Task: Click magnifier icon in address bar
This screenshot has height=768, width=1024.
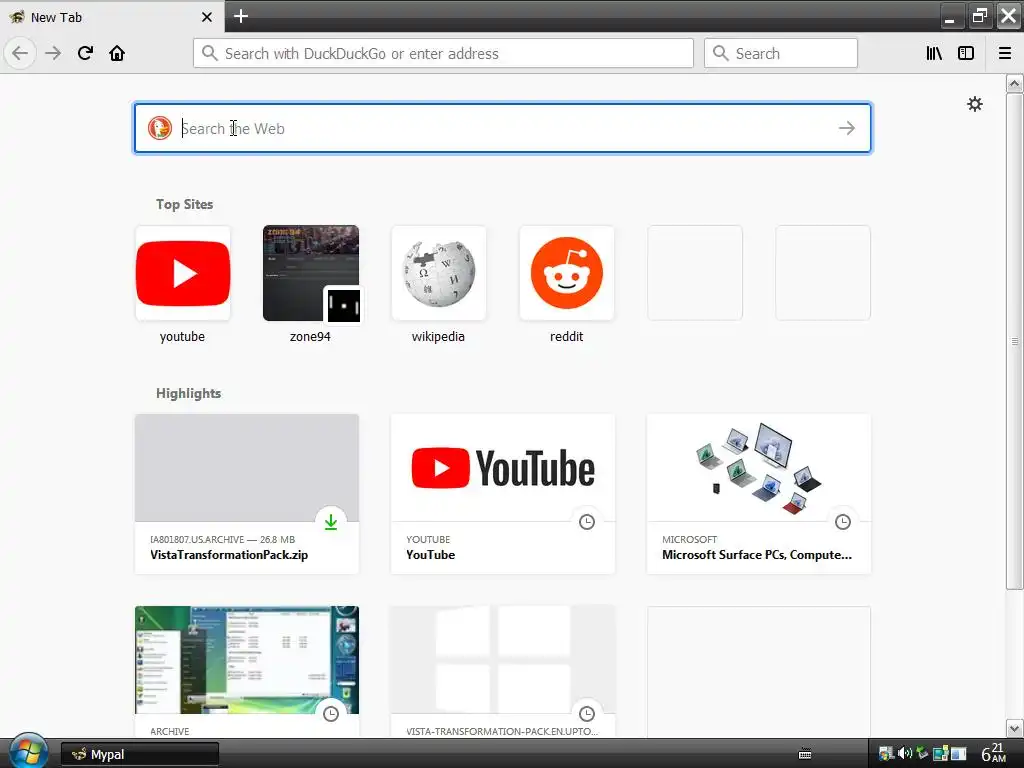Action: pyautogui.click(x=209, y=53)
